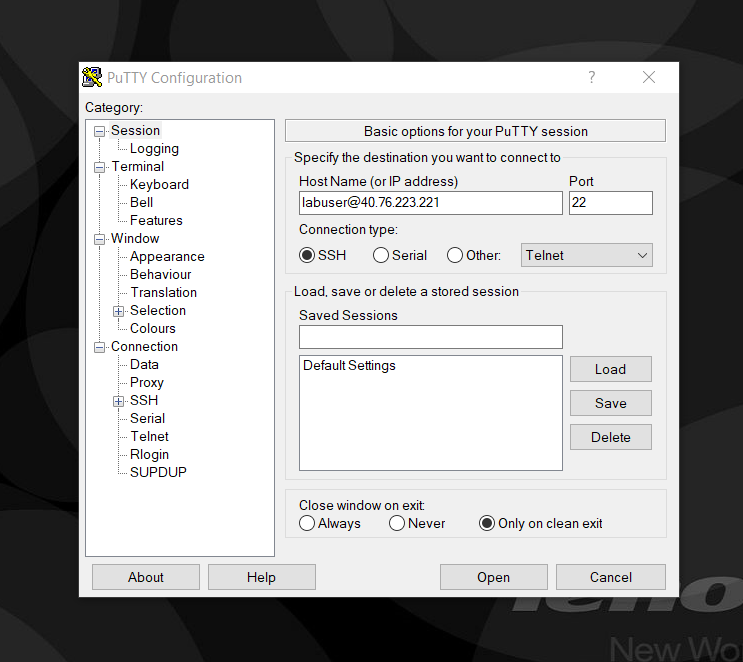Open the Bell settings category
743x662 pixels.
click(x=141, y=202)
